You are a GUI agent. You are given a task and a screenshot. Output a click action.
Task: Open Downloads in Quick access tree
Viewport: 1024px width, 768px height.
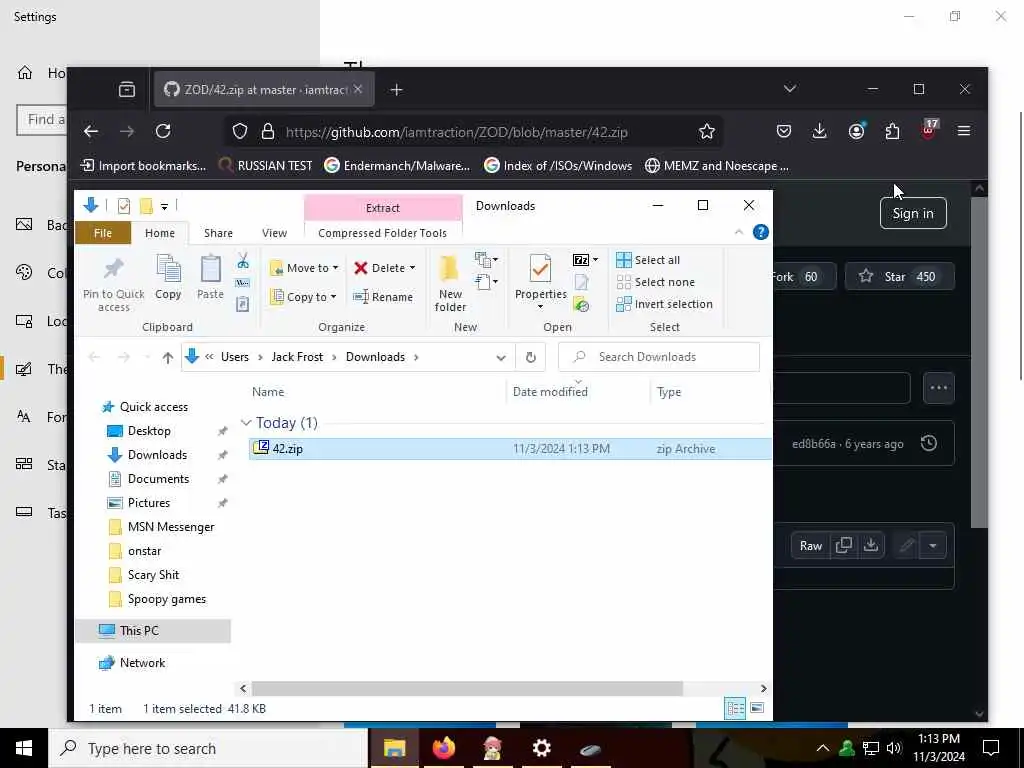coord(157,455)
